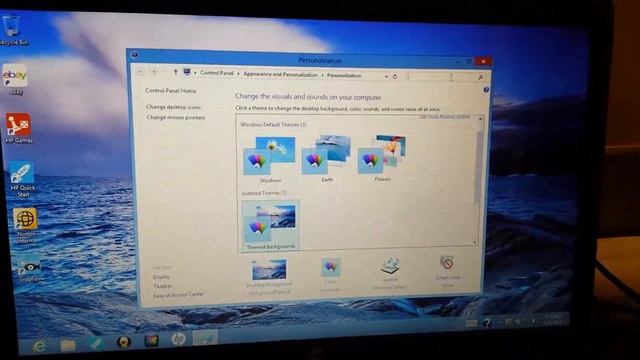Viewport: 640px width, 360px height.
Task: Refresh the Personalization address bar
Action: pos(395,76)
